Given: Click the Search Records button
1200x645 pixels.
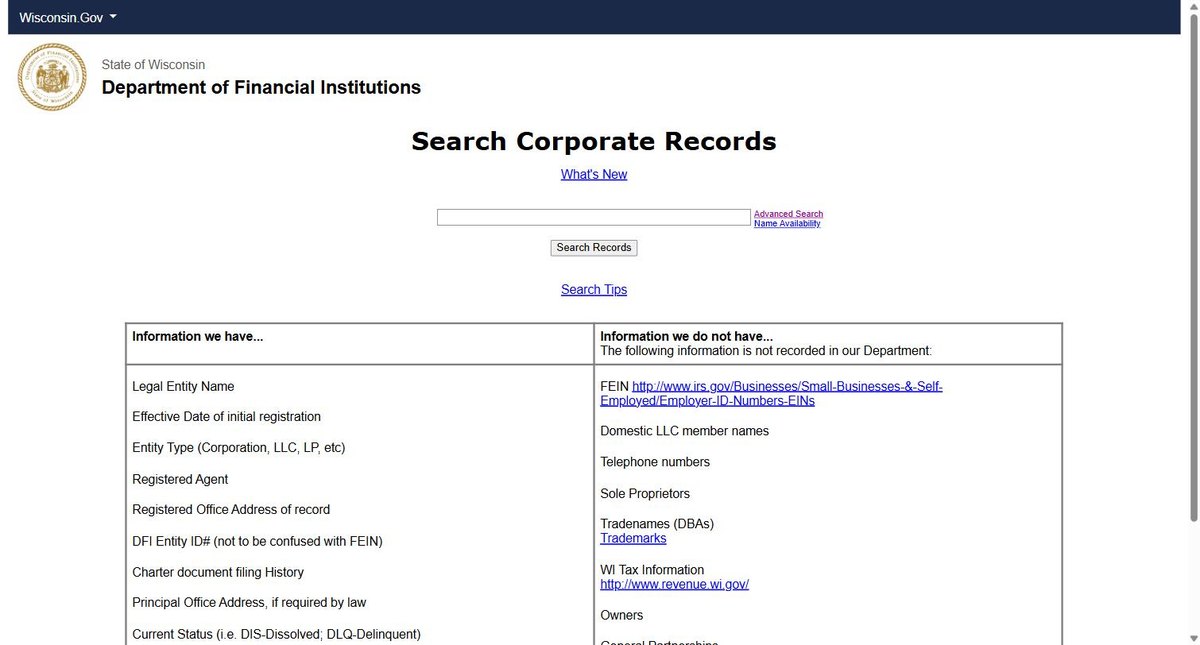Looking at the screenshot, I should tap(594, 248).
